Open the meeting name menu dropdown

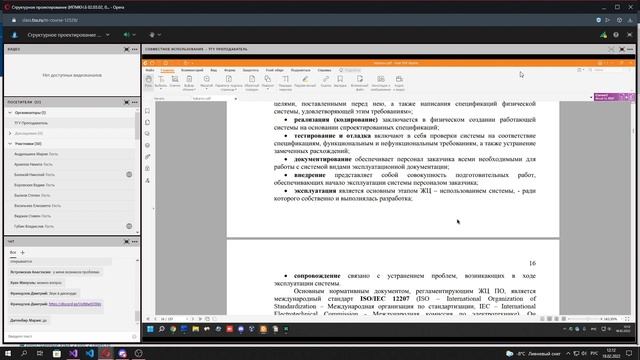pyautogui.click(x=108, y=35)
